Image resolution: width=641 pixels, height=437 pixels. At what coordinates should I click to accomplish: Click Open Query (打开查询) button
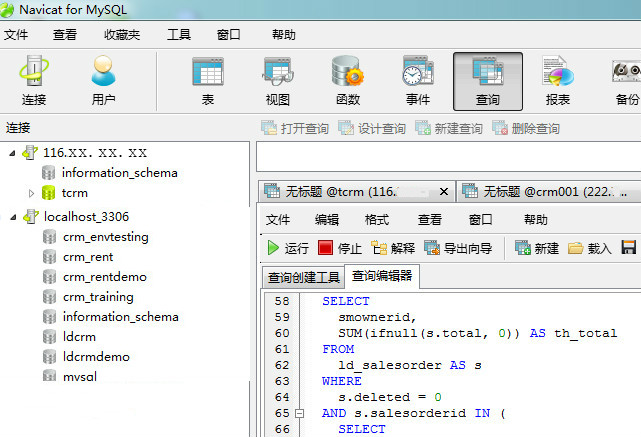pyautogui.click(x=295, y=128)
